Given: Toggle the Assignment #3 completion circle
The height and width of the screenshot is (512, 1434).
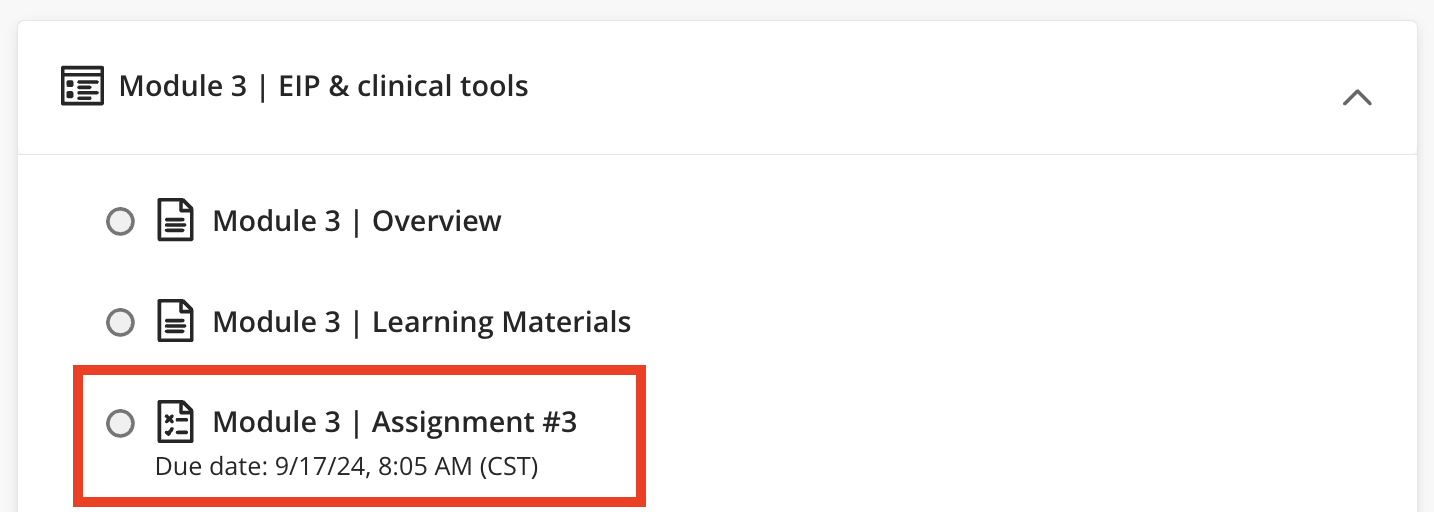Looking at the screenshot, I should point(120,423).
